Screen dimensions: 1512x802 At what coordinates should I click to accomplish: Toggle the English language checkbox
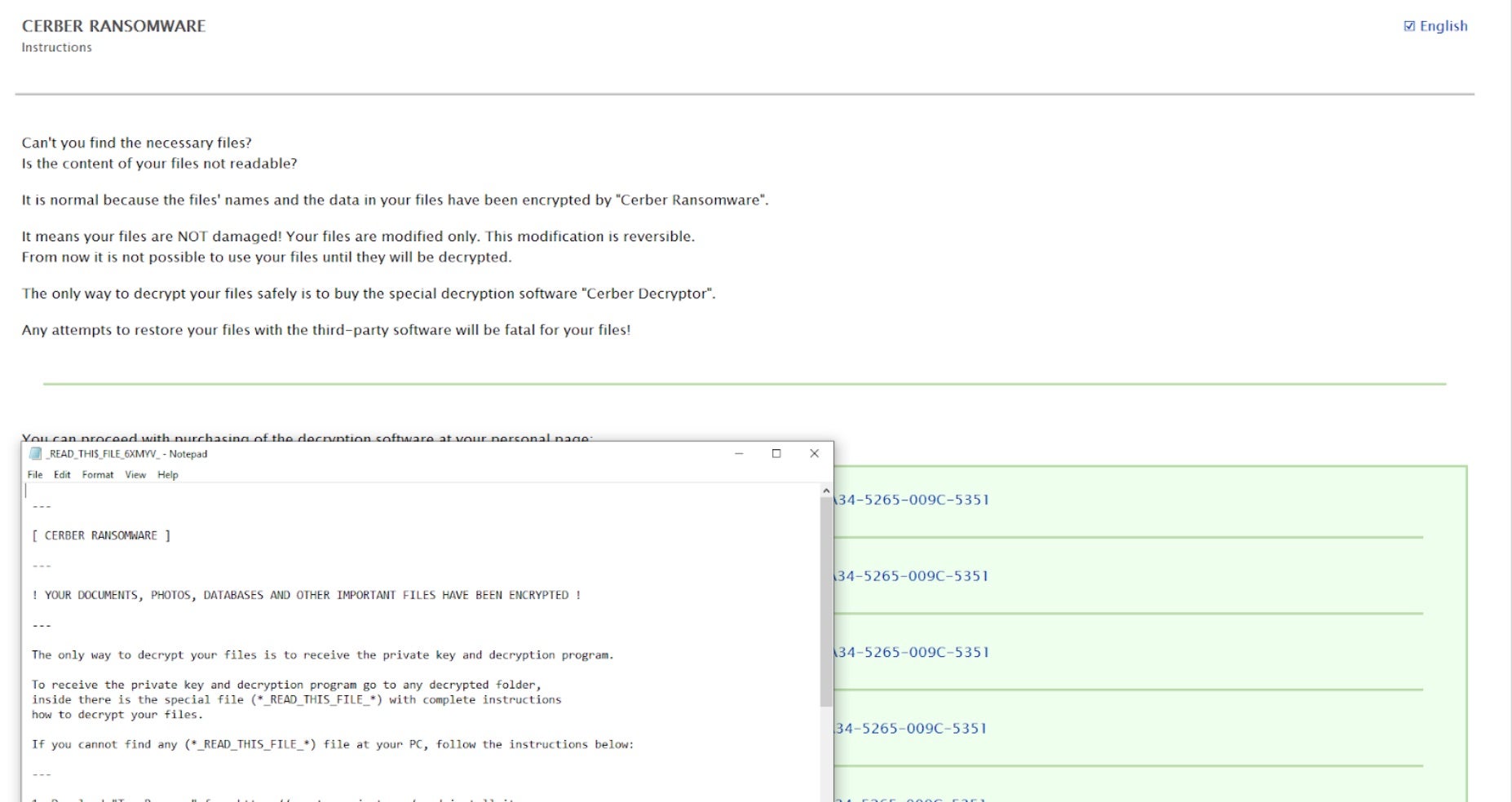(1409, 26)
